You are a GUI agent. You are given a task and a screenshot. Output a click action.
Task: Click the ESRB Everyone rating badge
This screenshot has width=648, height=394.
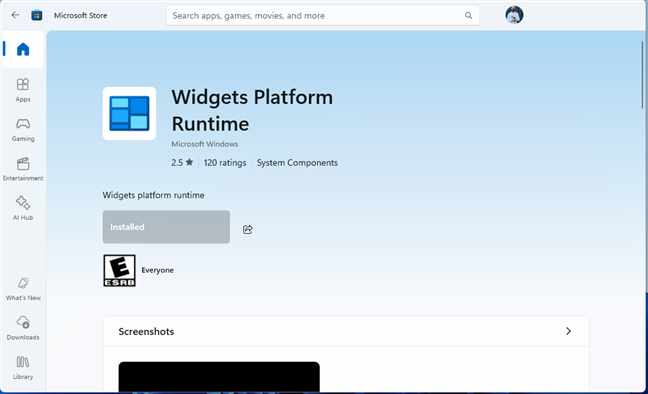pyautogui.click(x=119, y=270)
